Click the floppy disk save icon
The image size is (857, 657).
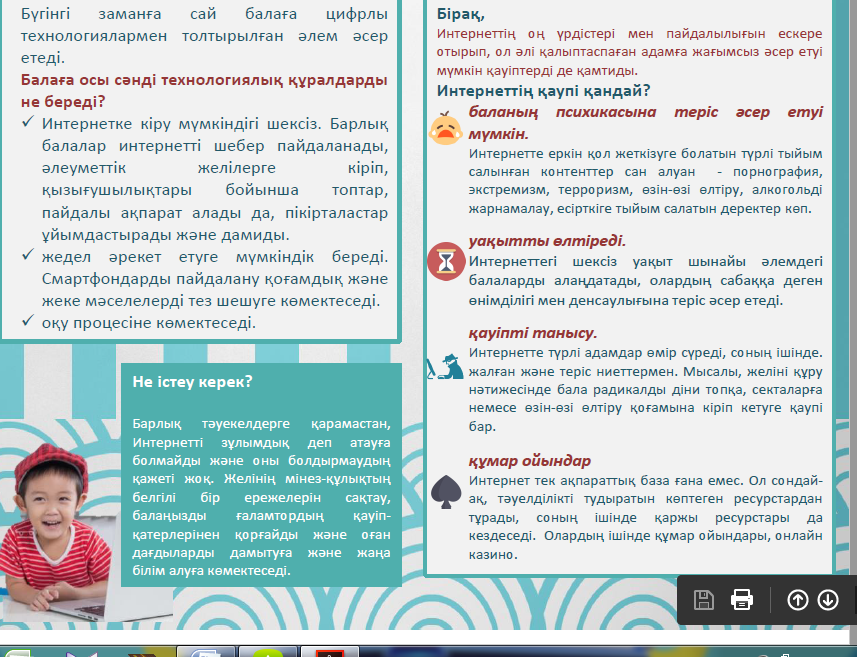[704, 600]
